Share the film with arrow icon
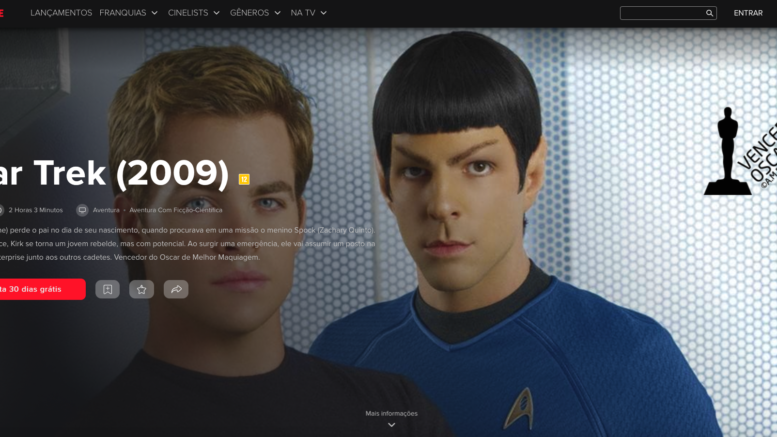777x437 pixels. (x=176, y=289)
